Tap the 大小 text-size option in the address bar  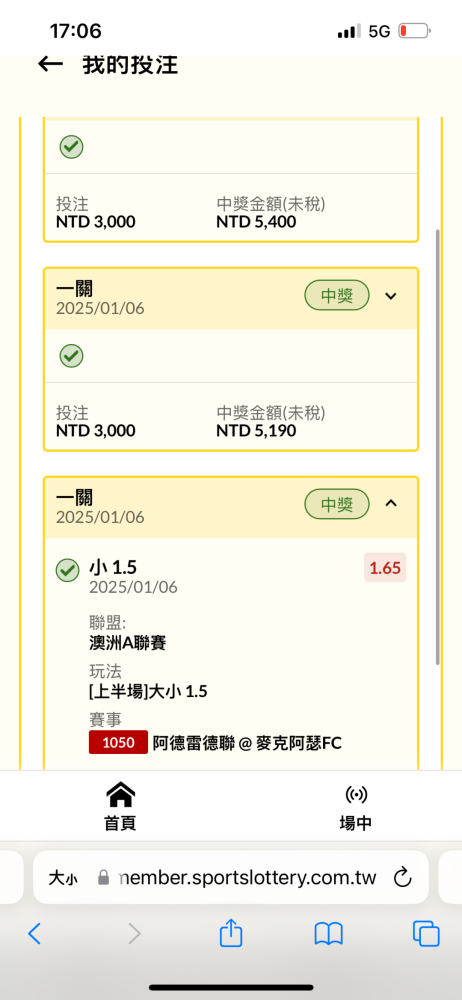(x=63, y=878)
